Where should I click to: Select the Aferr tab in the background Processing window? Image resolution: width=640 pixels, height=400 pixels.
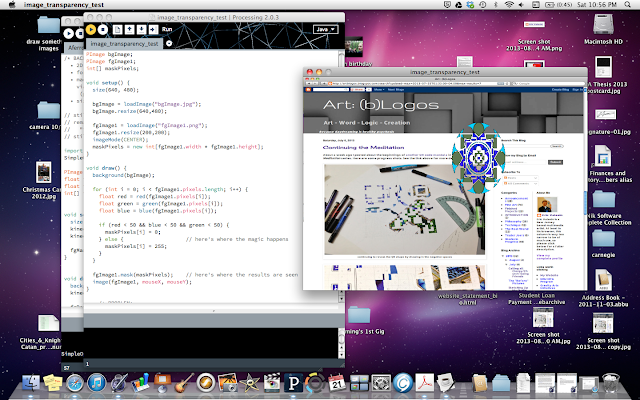click(74, 48)
